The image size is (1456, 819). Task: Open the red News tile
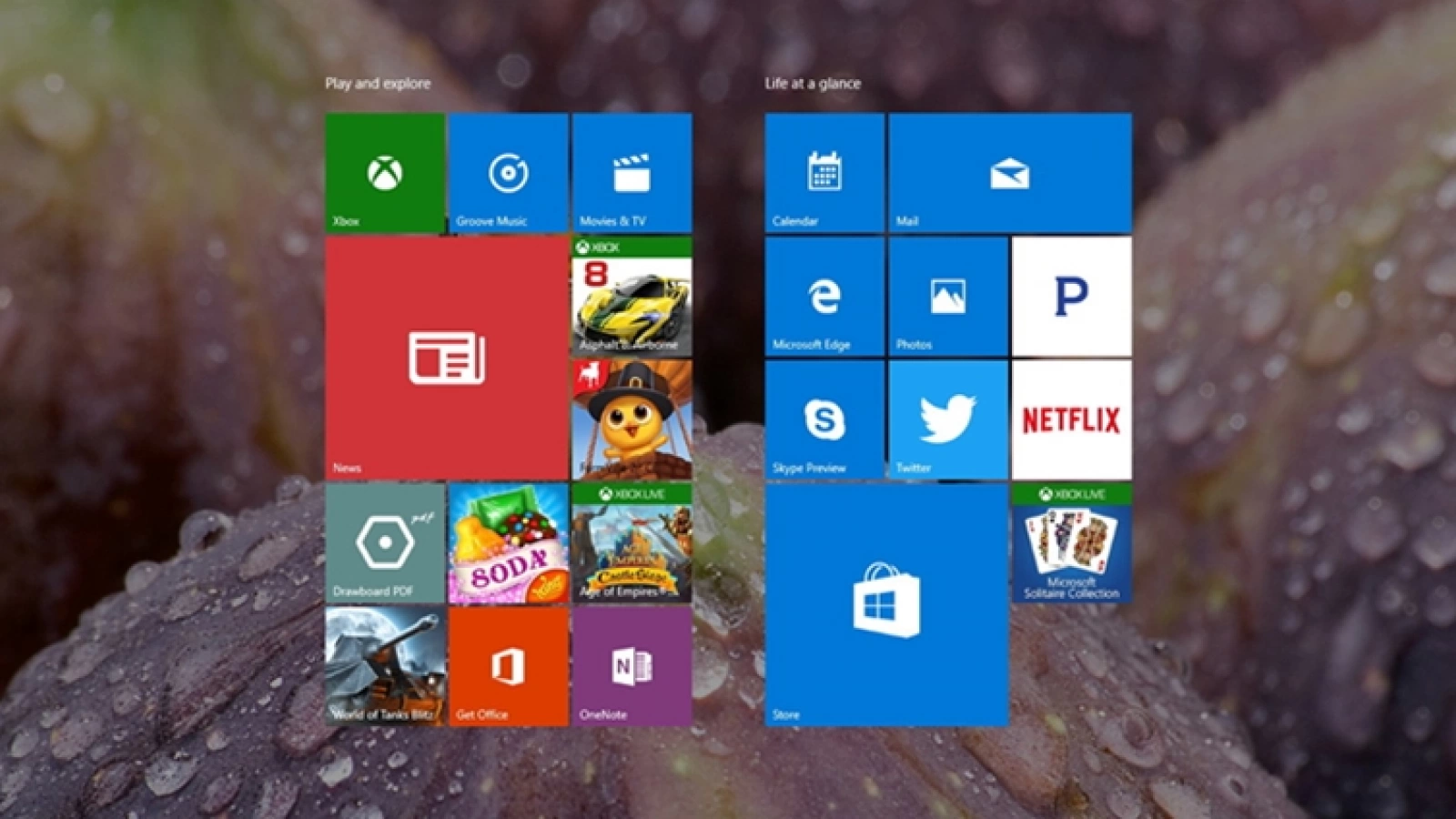tap(447, 359)
